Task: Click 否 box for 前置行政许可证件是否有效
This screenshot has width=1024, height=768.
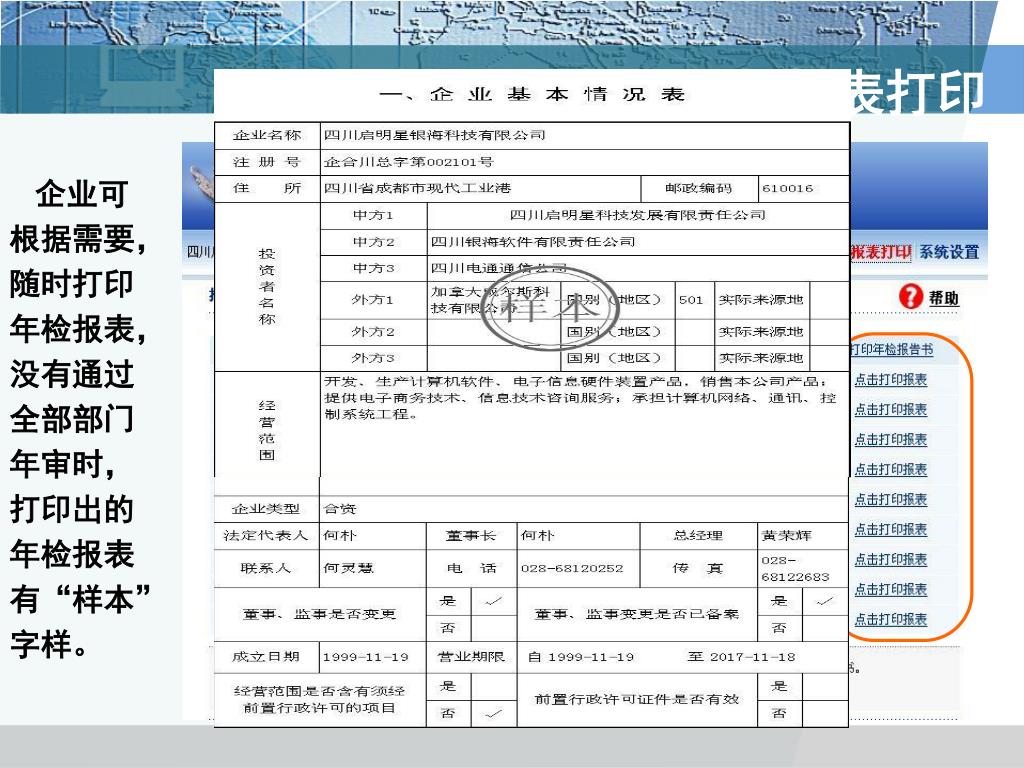Action: pyautogui.click(x=825, y=713)
